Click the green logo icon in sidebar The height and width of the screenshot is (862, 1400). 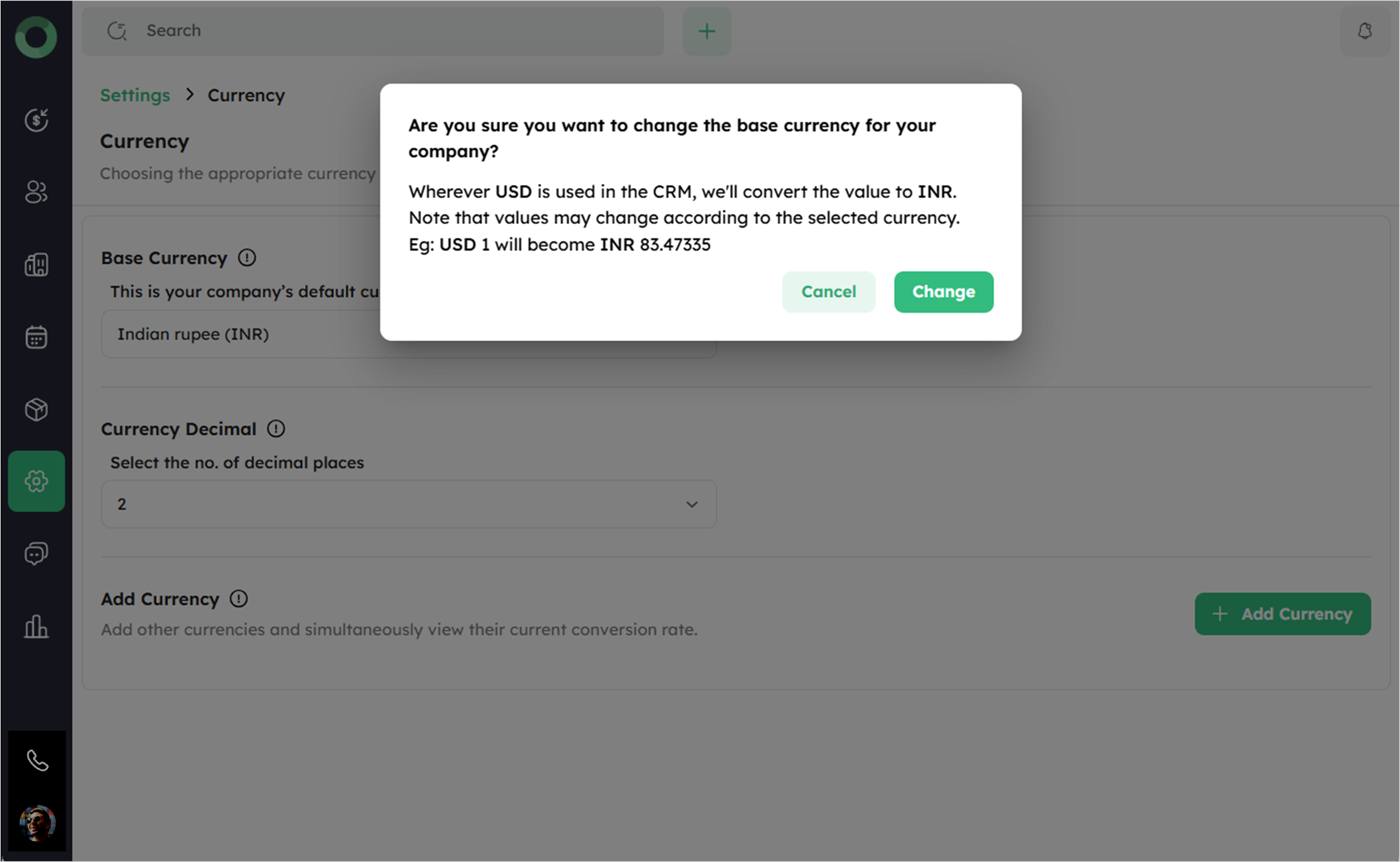click(36, 38)
